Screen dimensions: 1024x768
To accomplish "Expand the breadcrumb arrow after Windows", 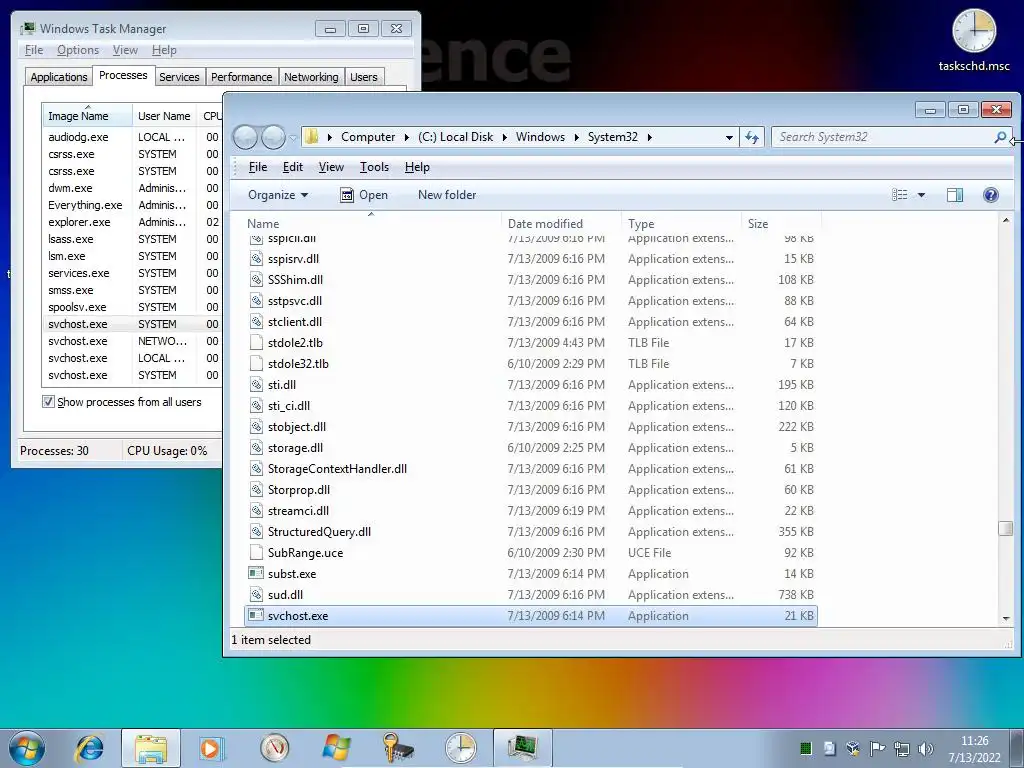I will pos(577,137).
